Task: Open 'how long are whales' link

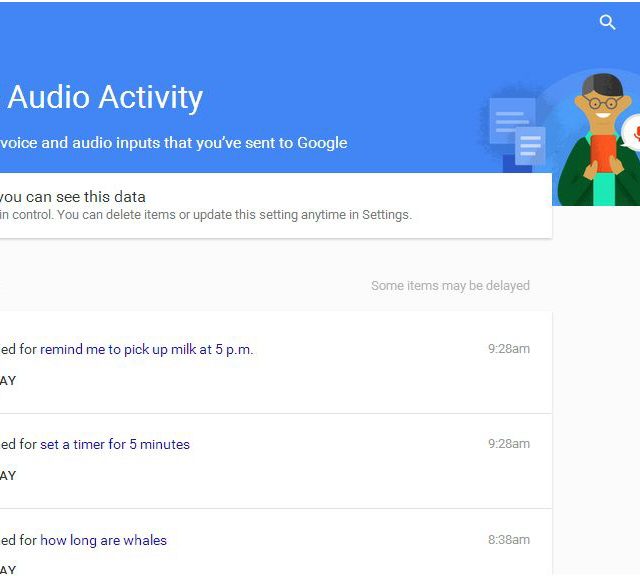Action: pyautogui.click(x=103, y=540)
